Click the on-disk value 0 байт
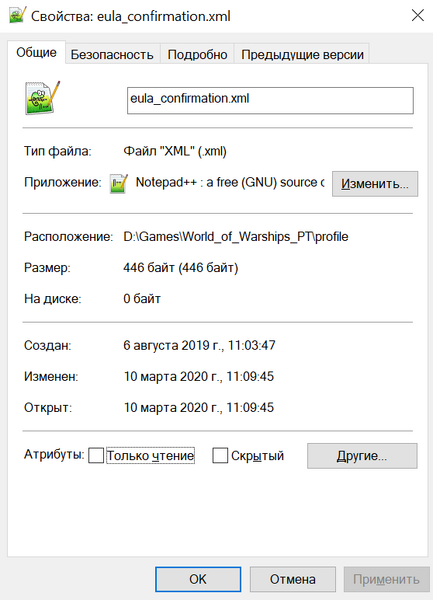The image size is (433, 600). tap(142, 299)
